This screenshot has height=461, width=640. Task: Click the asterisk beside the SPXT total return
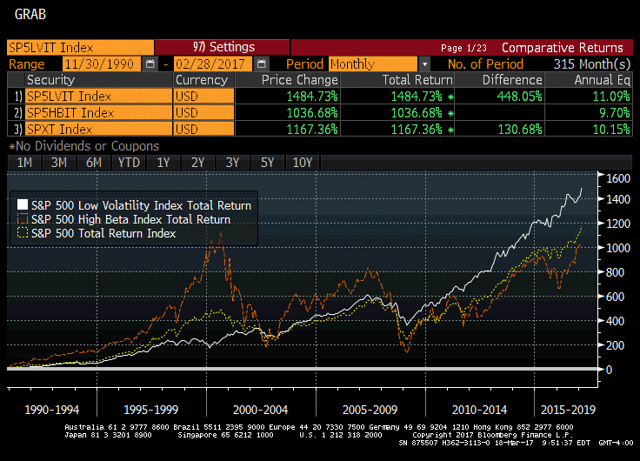(x=450, y=130)
